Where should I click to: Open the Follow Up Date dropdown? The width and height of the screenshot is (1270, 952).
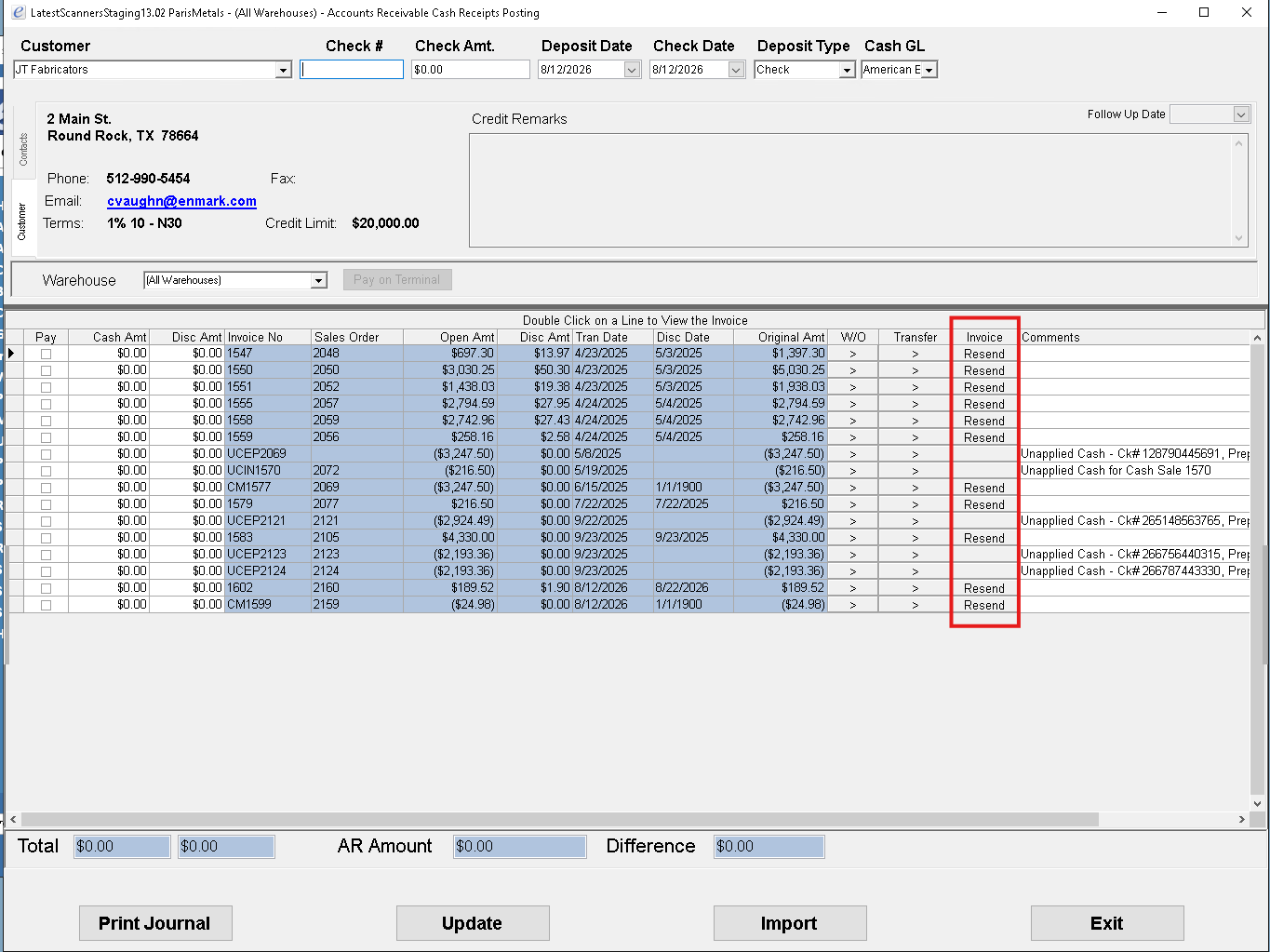point(1241,114)
